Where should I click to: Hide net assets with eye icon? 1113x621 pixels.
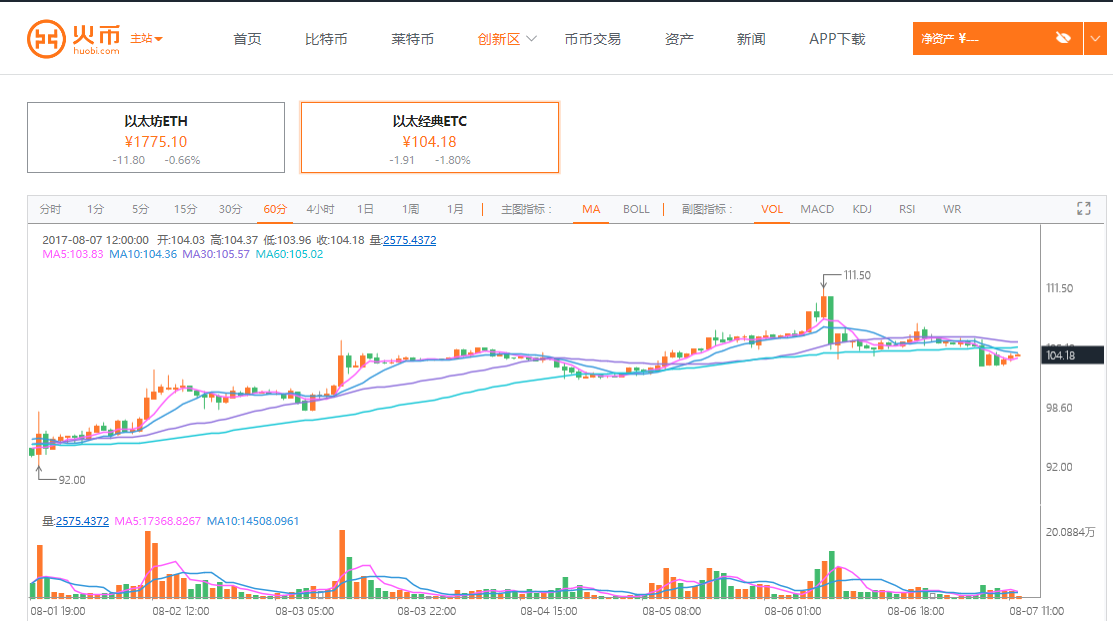(1063, 39)
